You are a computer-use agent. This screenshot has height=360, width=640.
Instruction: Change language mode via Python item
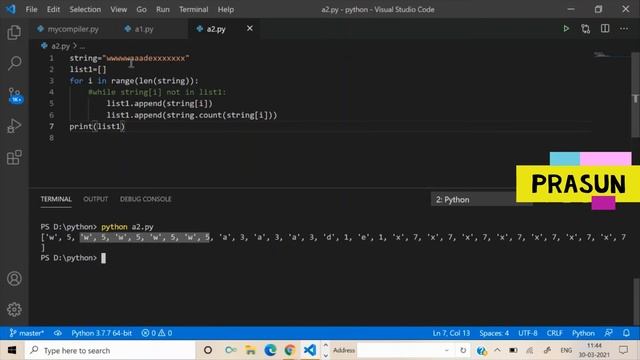pos(583,333)
